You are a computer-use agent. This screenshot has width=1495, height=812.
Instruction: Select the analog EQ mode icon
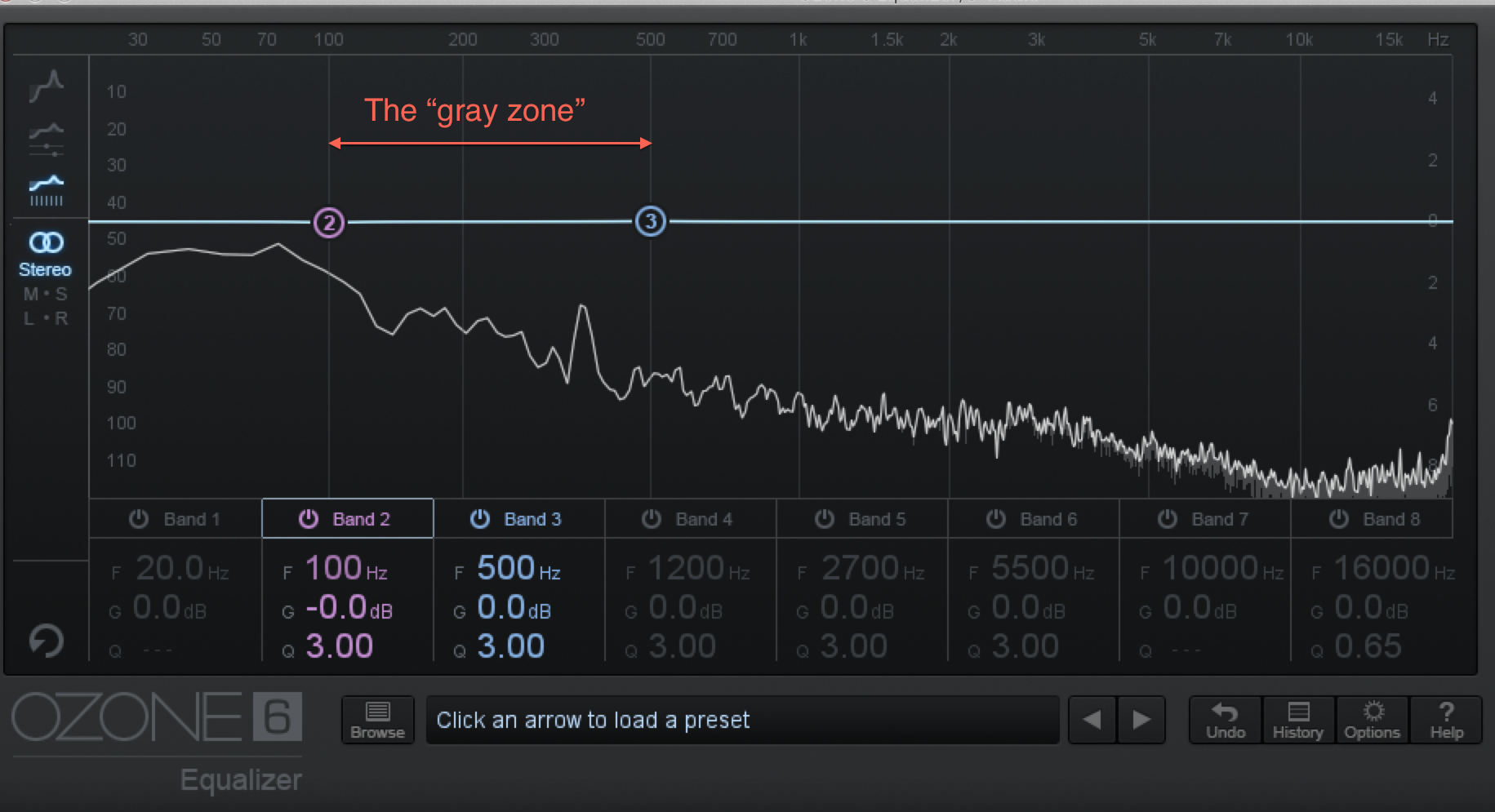(47, 84)
